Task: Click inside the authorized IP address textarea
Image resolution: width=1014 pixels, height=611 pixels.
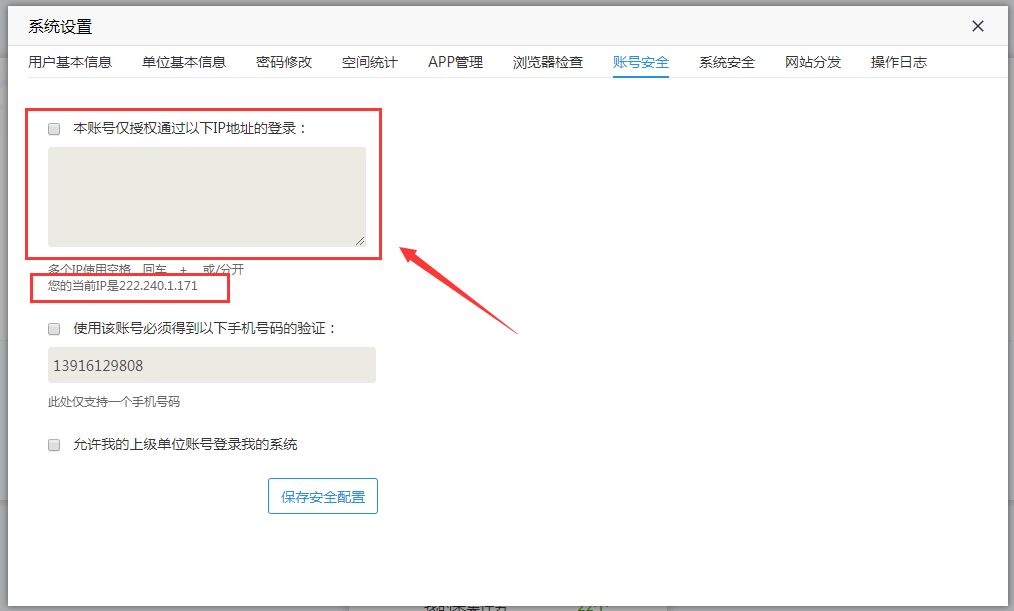Action: (x=206, y=196)
